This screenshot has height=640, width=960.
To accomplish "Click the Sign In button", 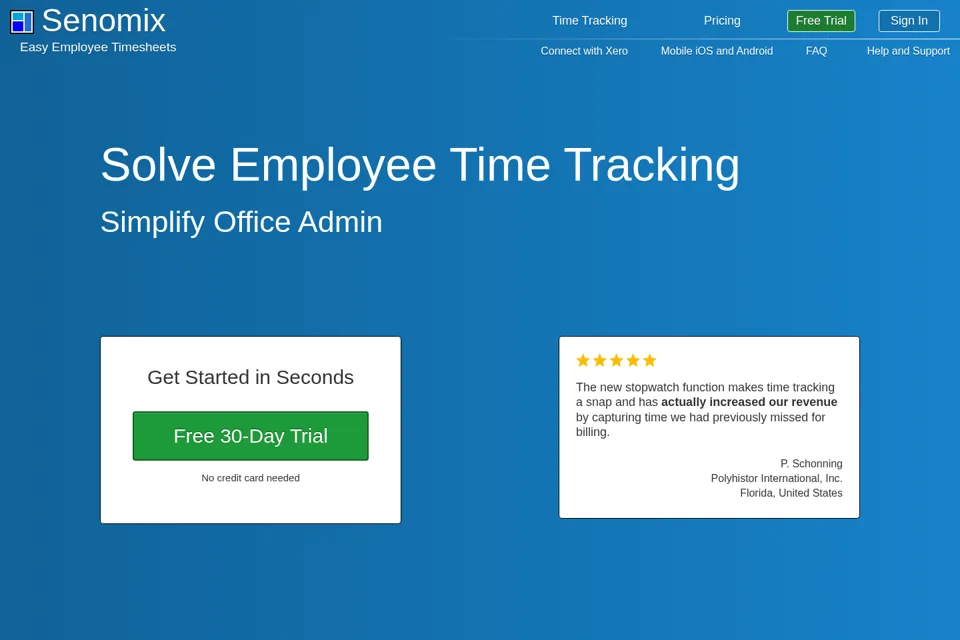I will click(x=909, y=21).
